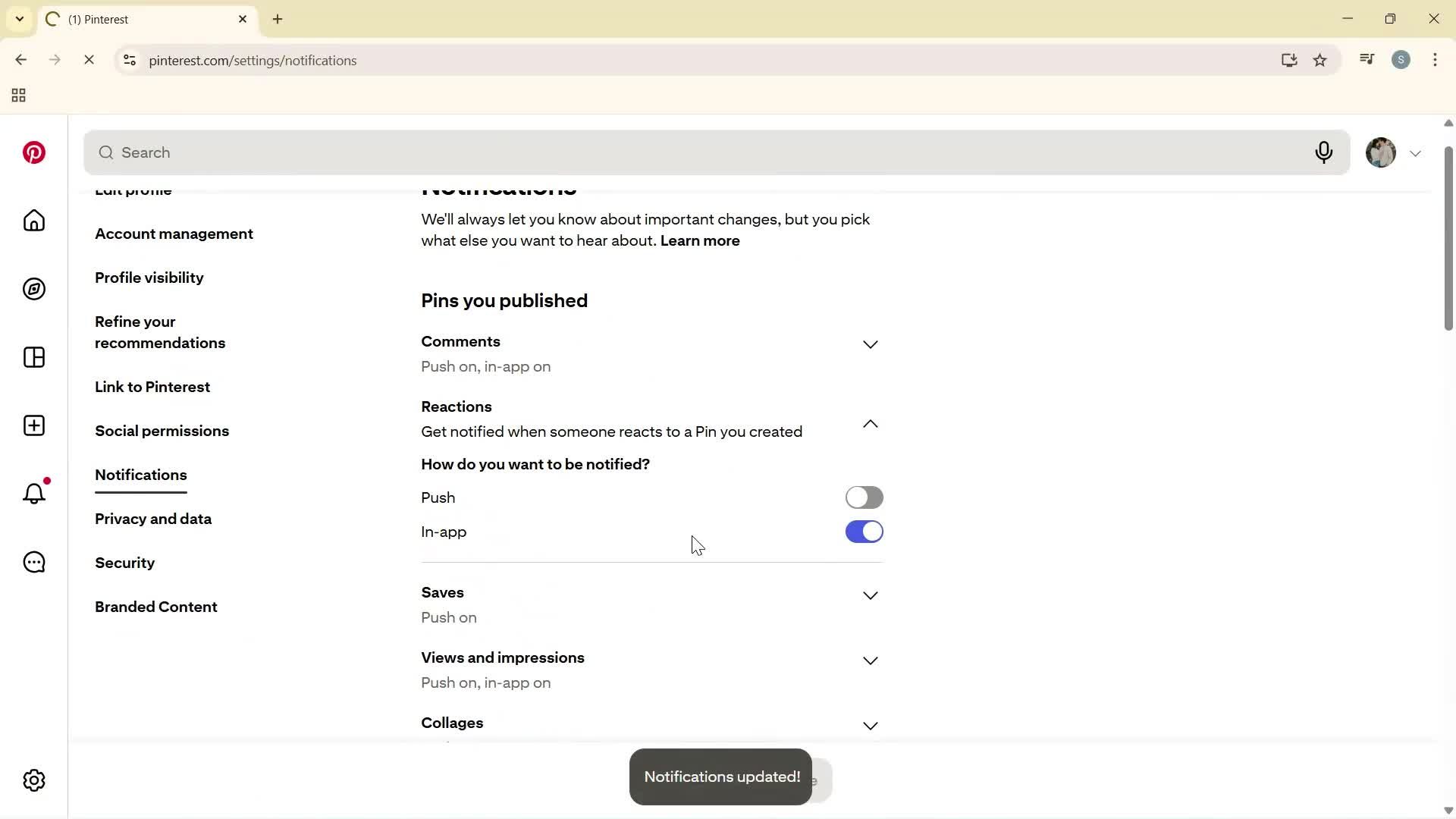Select the Explore compass icon
This screenshot has height=819, width=1456.
click(33, 289)
